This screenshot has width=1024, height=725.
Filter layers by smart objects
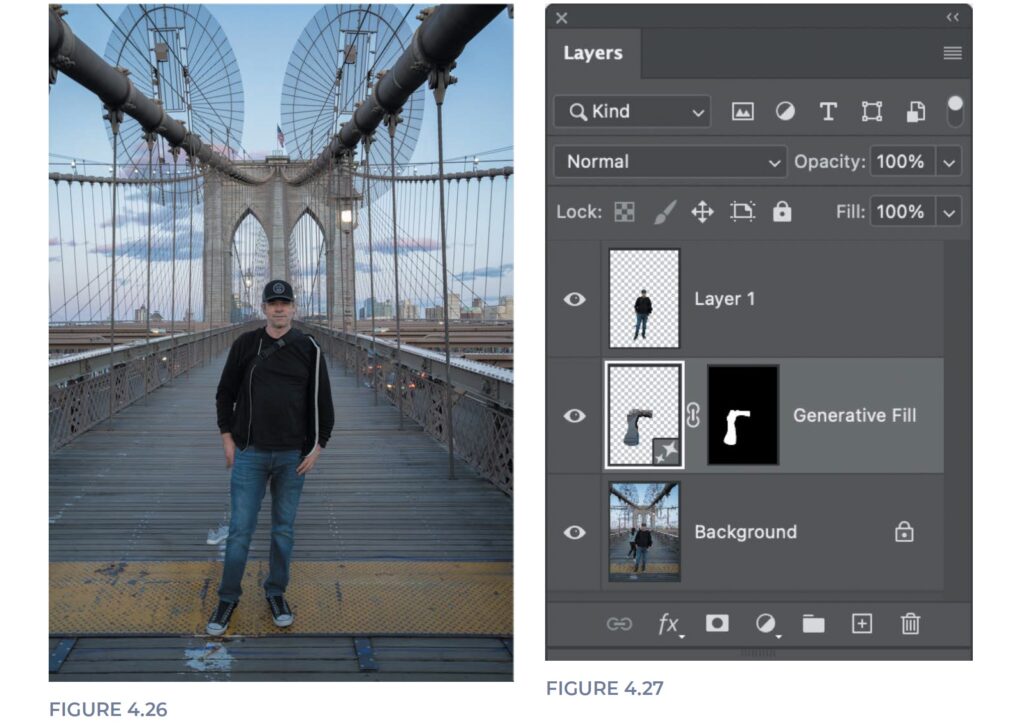(915, 112)
